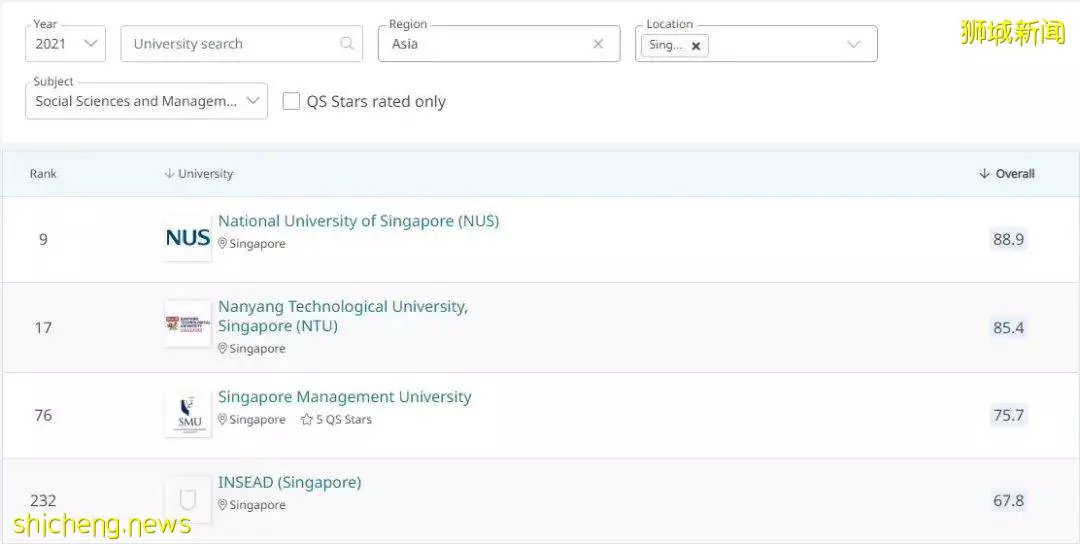Image resolution: width=1080 pixels, height=544 pixels.
Task: Open National University of Singapore (NUS) link
Action: 358,221
